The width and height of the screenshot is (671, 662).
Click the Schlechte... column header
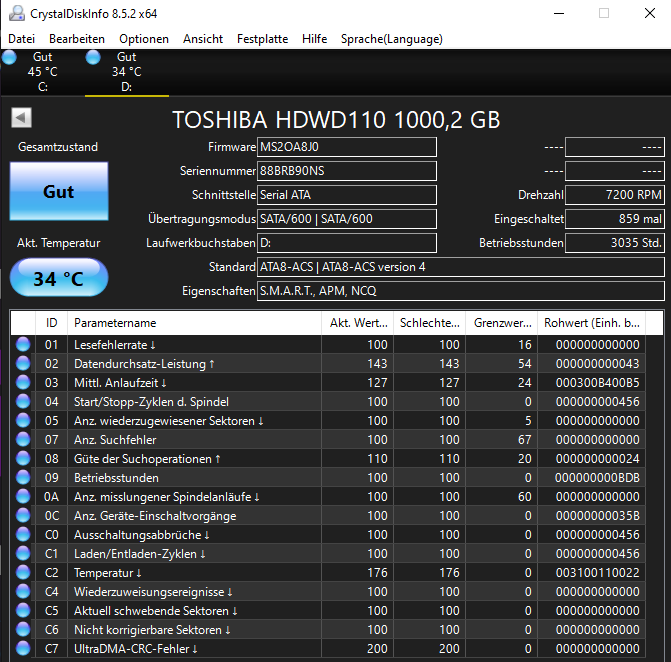click(x=430, y=323)
